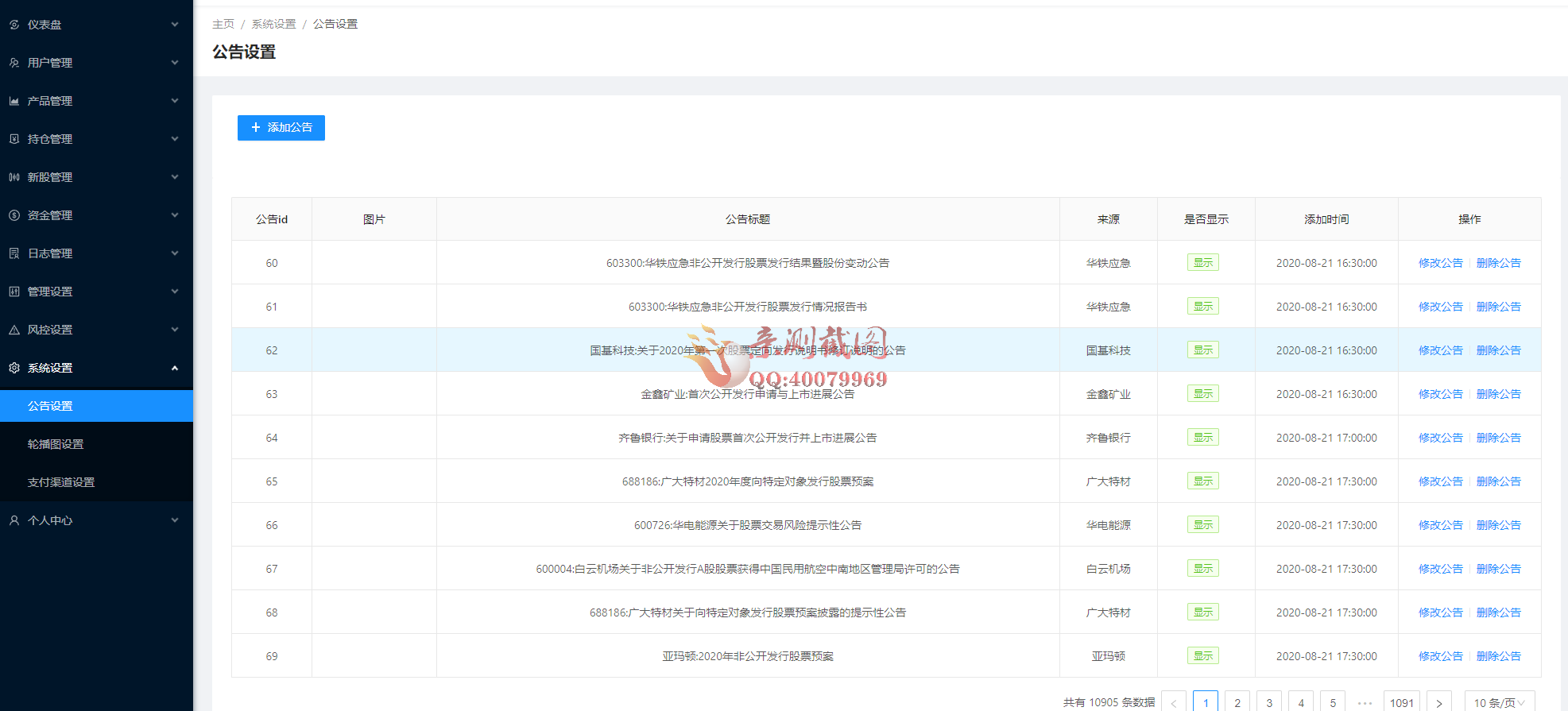Viewport: 1568px width, 711px height.
Task: Toggle the 显示 tag for announcement 69
Action: point(1202,656)
